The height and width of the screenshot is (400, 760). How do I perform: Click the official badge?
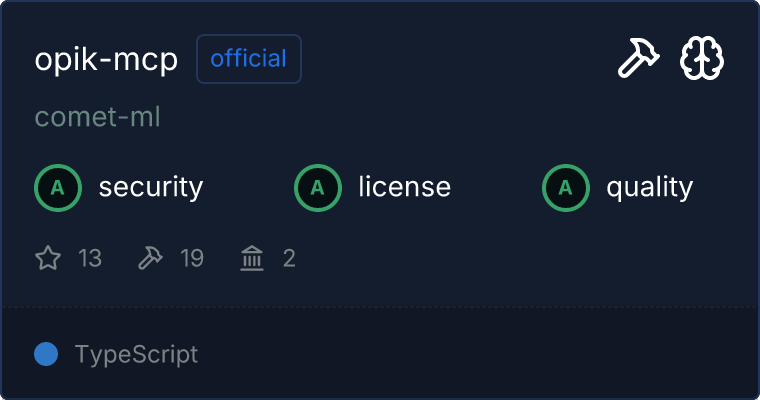click(x=249, y=59)
